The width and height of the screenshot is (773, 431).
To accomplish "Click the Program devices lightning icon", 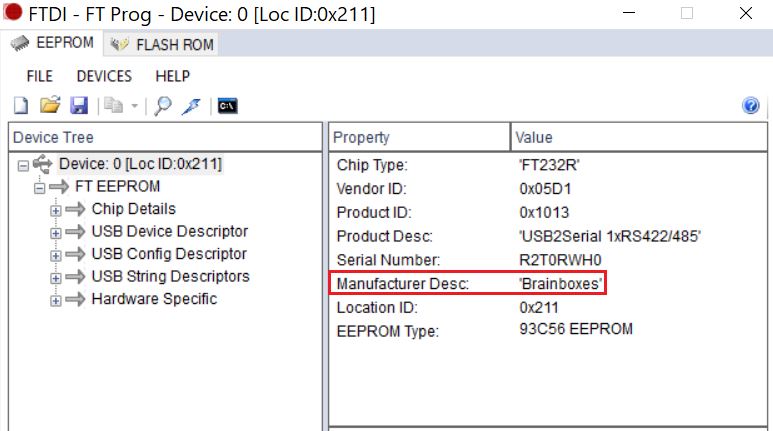I will click(191, 106).
